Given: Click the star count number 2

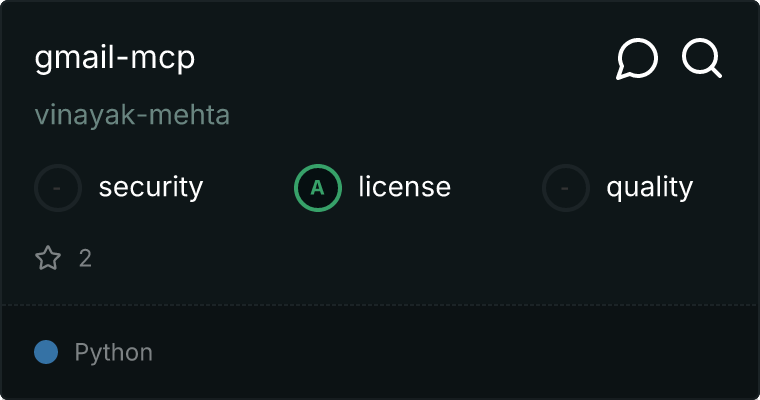Looking at the screenshot, I should (85, 259).
